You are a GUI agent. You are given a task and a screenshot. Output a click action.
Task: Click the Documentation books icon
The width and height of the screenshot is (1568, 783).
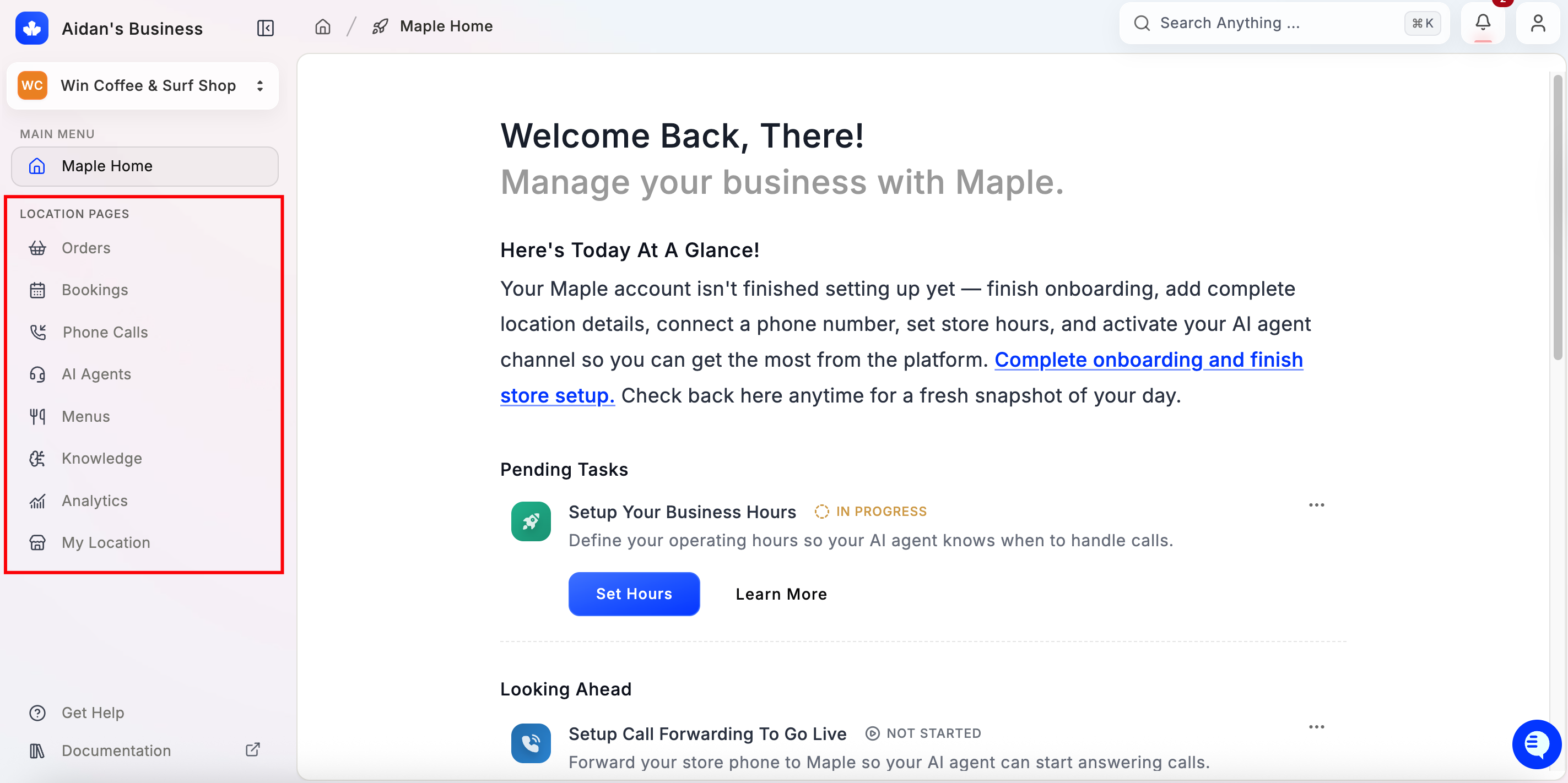37,751
